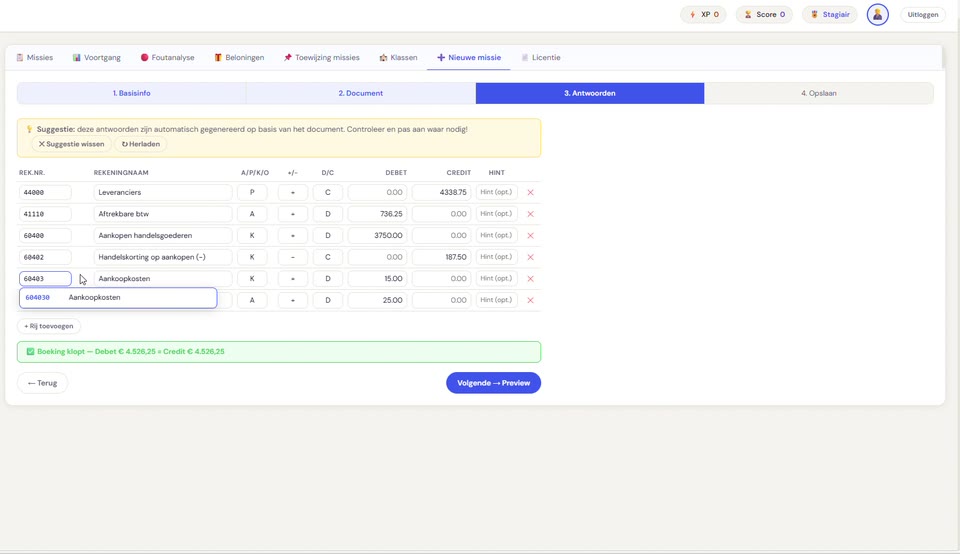
Task: Switch to the Voortgang tab
Action: click(96, 58)
